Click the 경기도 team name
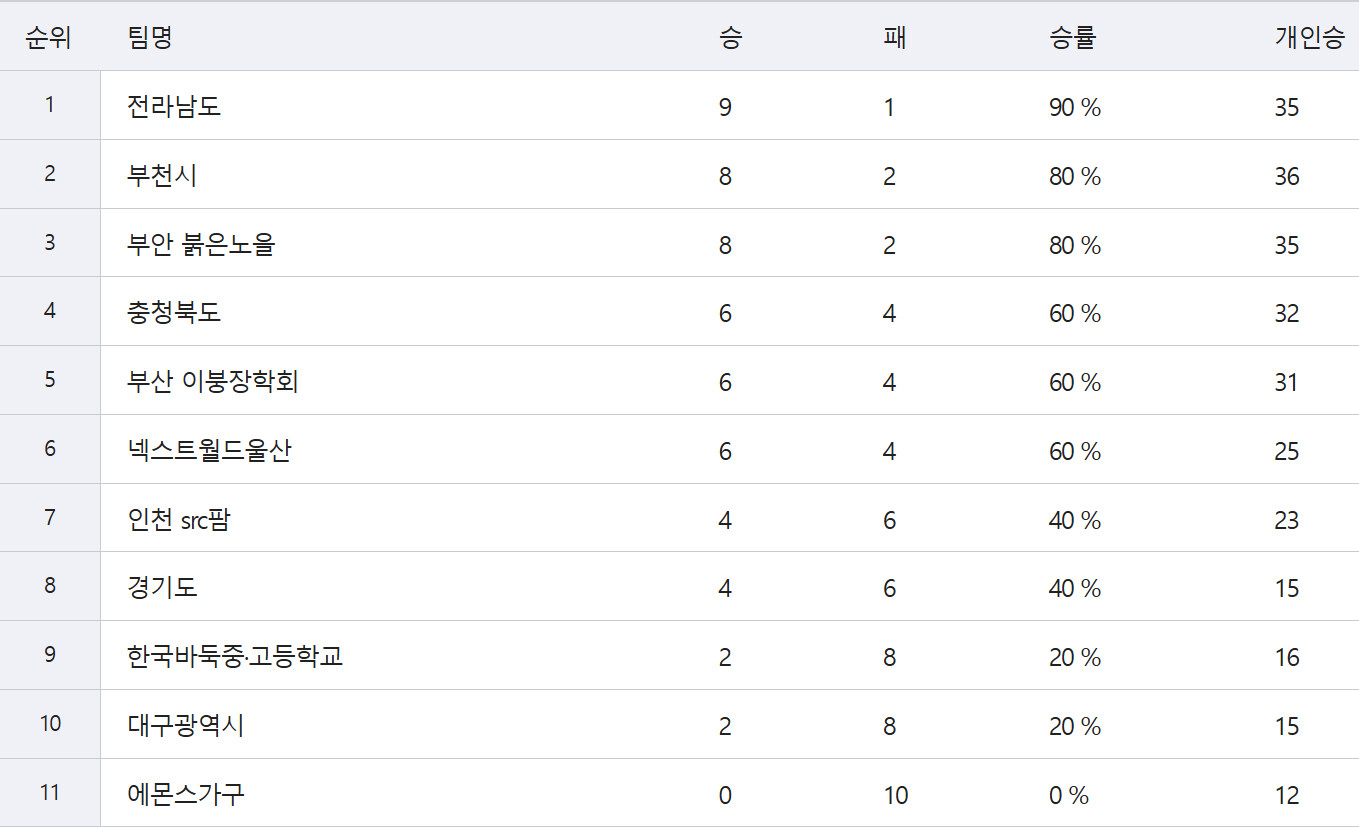This screenshot has width=1359, height=828. tap(162, 587)
